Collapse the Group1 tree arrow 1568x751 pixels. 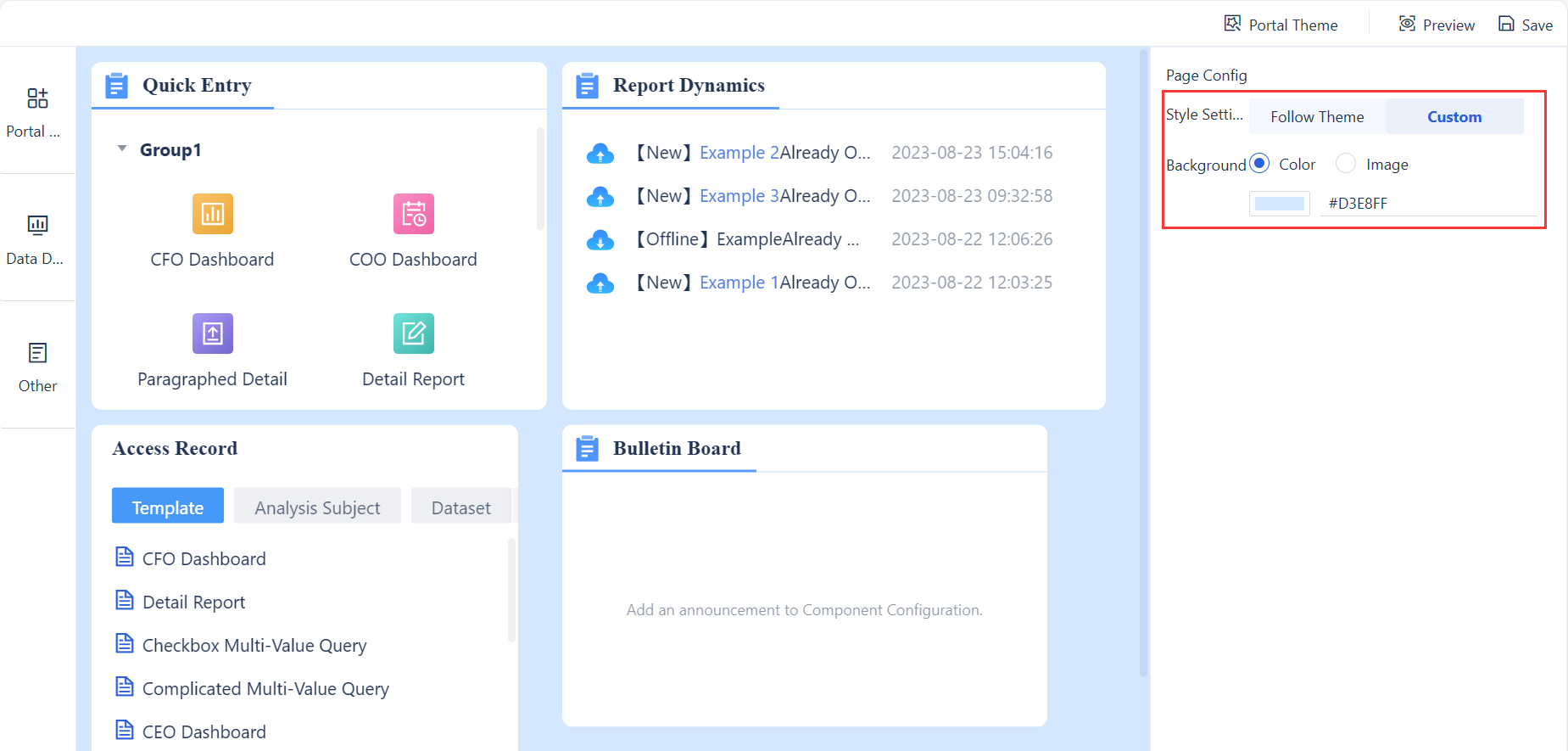122,149
